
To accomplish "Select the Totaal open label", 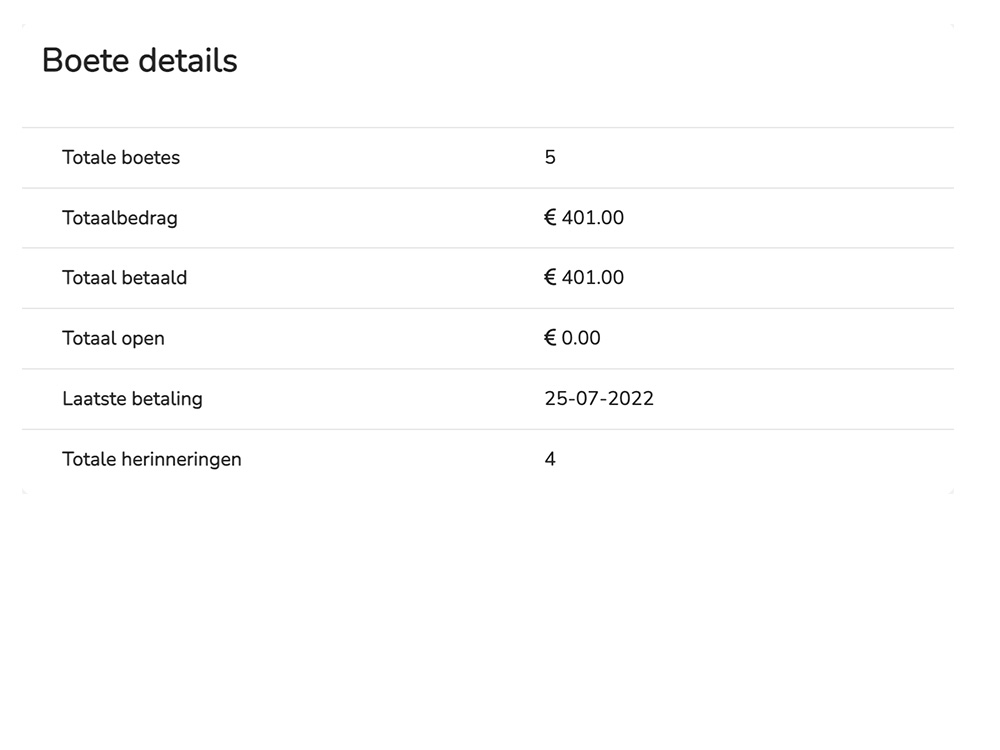I will pos(114,339).
